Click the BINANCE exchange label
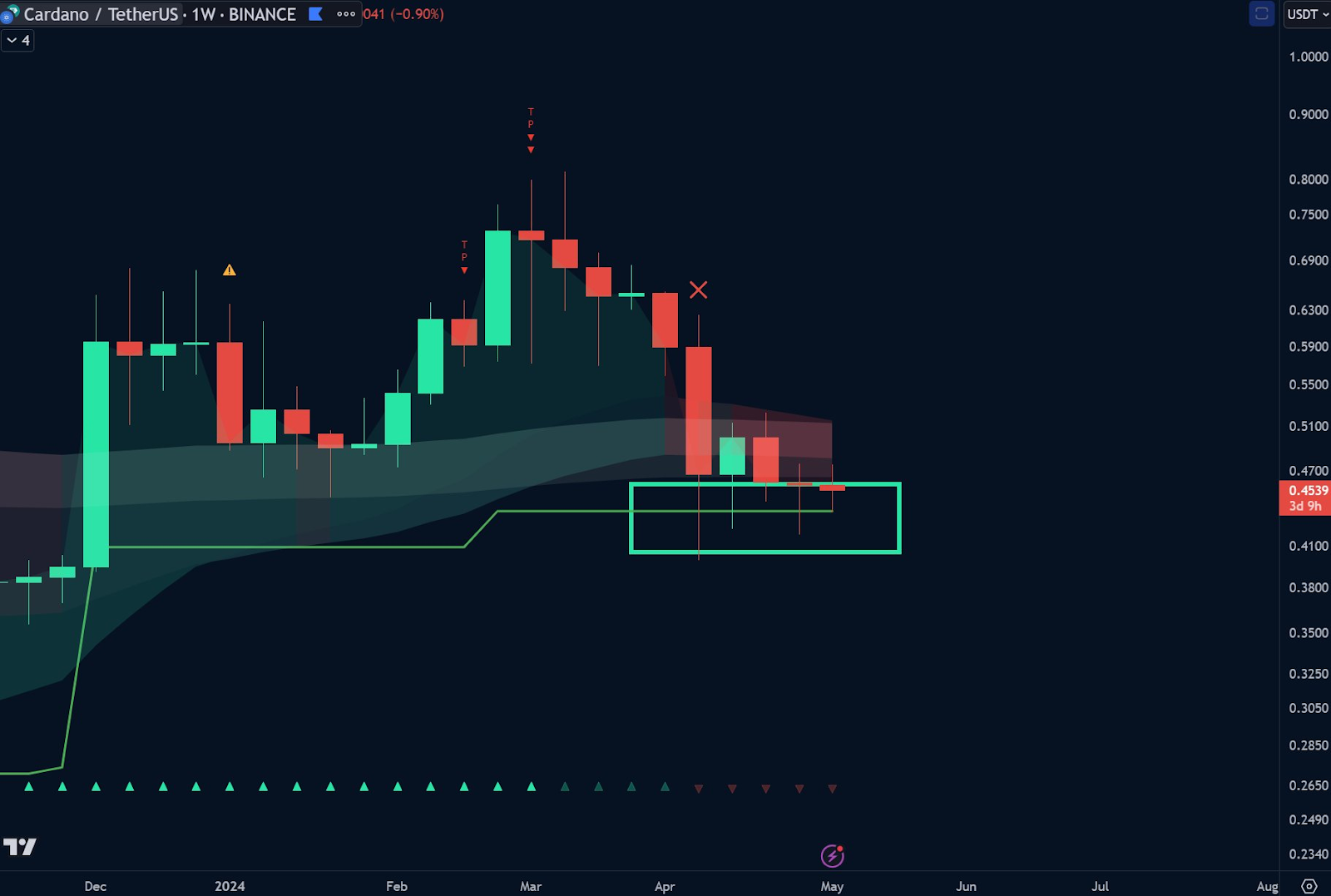Screen dimensions: 1331x896 coord(262,13)
